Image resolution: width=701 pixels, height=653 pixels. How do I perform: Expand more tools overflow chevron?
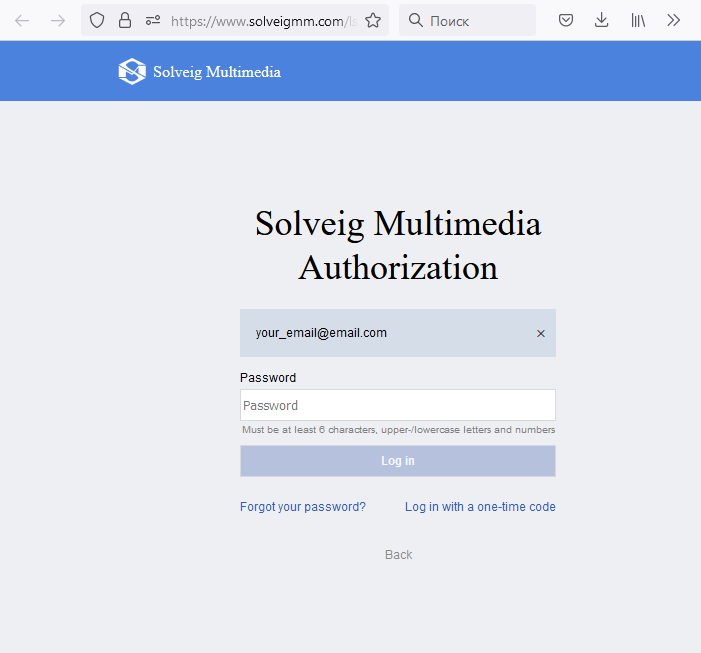point(673,21)
